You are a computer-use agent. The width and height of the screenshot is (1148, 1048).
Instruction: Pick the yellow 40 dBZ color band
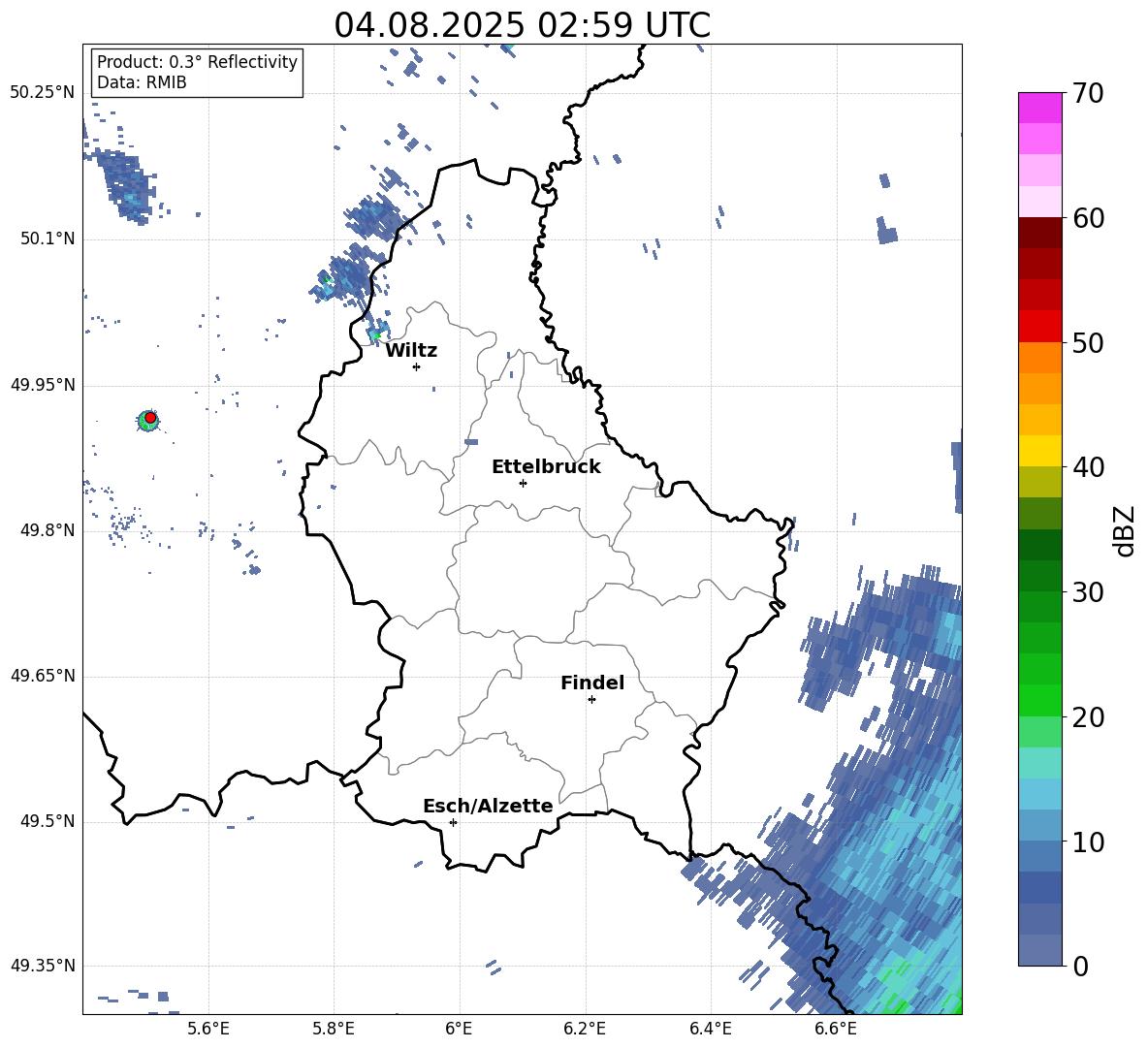[1039, 451]
